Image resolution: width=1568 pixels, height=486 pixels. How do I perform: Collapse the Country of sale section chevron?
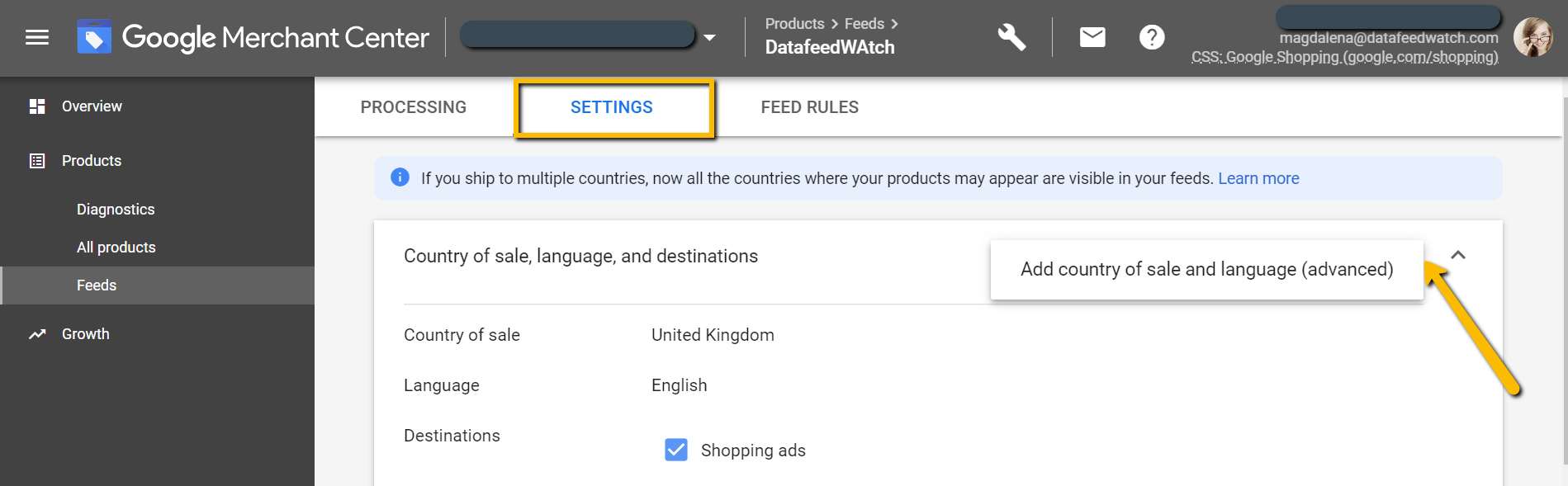[1458, 255]
